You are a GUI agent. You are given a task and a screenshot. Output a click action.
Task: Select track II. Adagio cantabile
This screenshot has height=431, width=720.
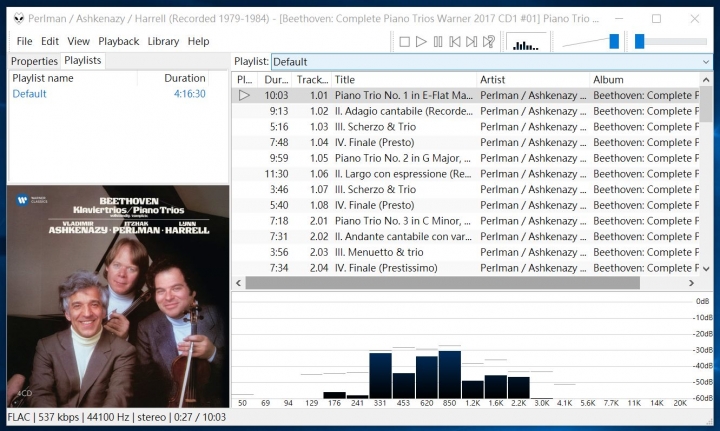466,111
